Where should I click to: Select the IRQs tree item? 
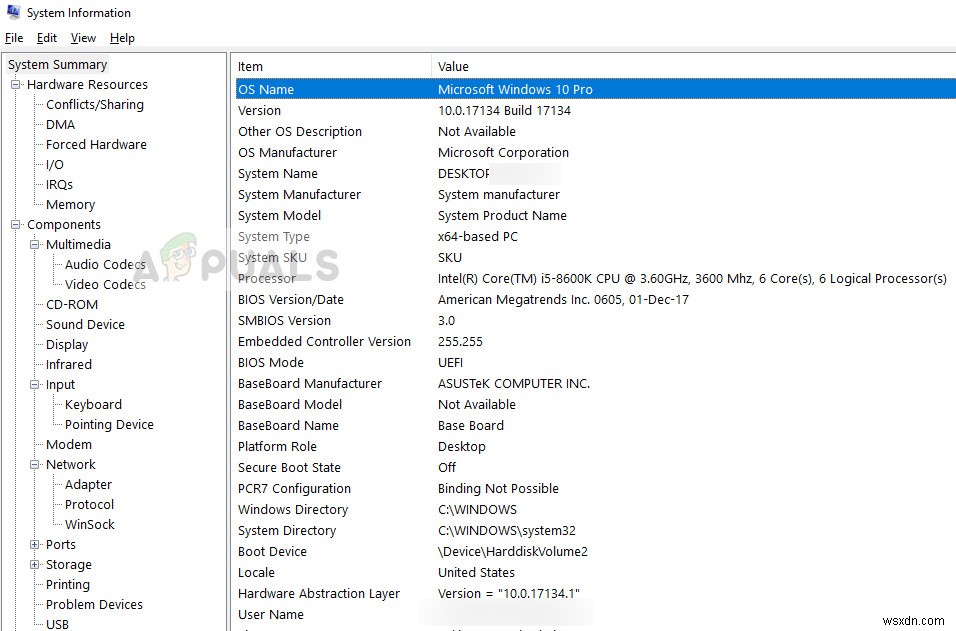(x=59, y=184)
